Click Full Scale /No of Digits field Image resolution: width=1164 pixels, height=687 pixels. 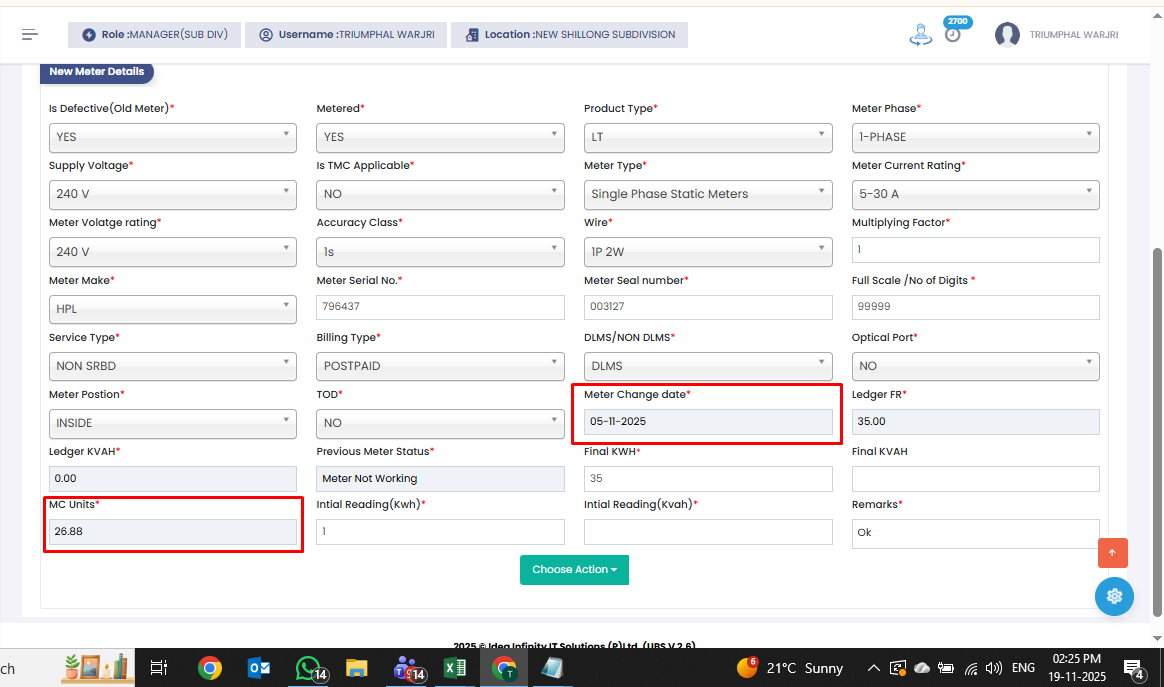[x=975, y=307]
